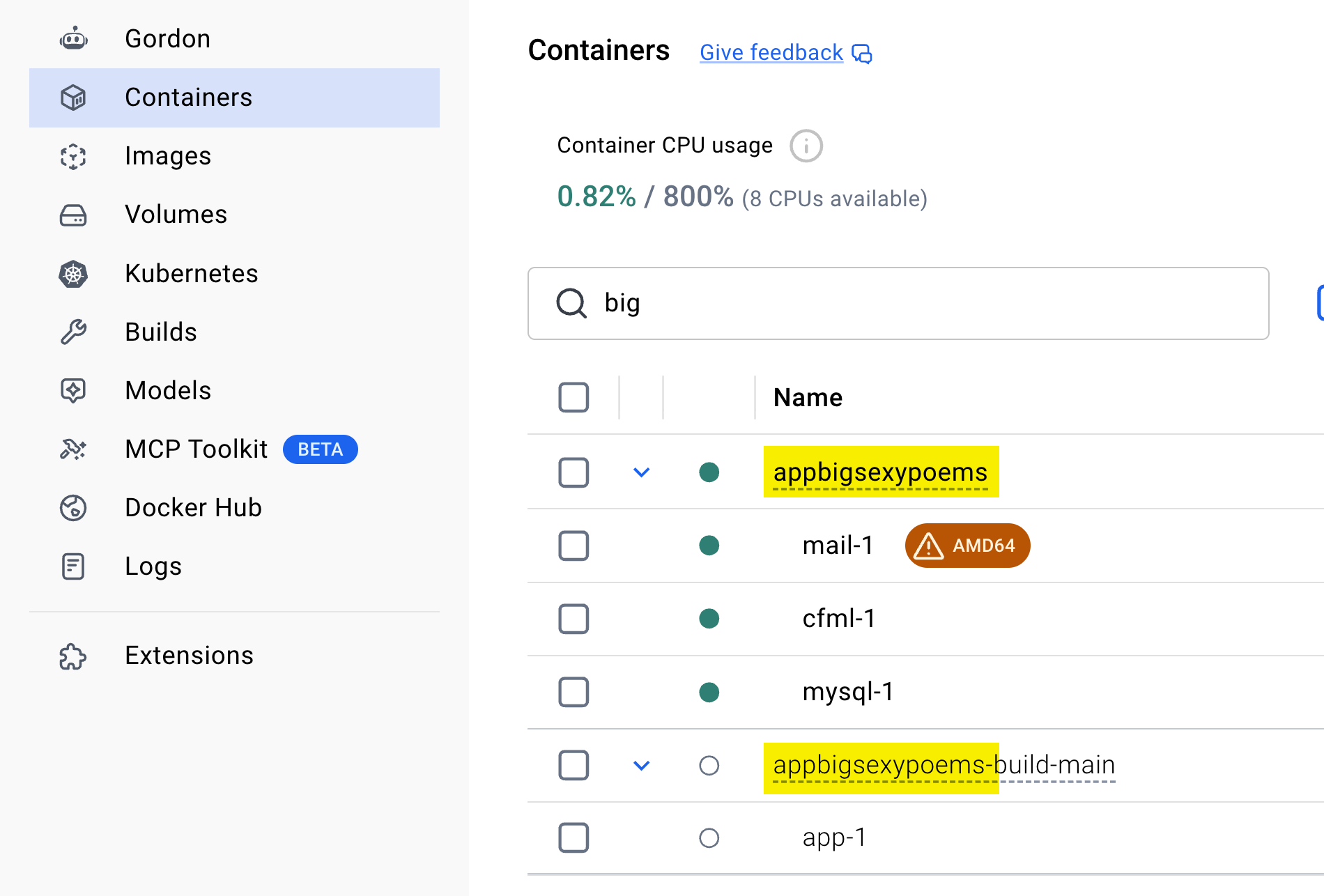Viewport: 1324px width, 896px height.
Task: Click the Container CPU usage label
Action: point(665,145)
